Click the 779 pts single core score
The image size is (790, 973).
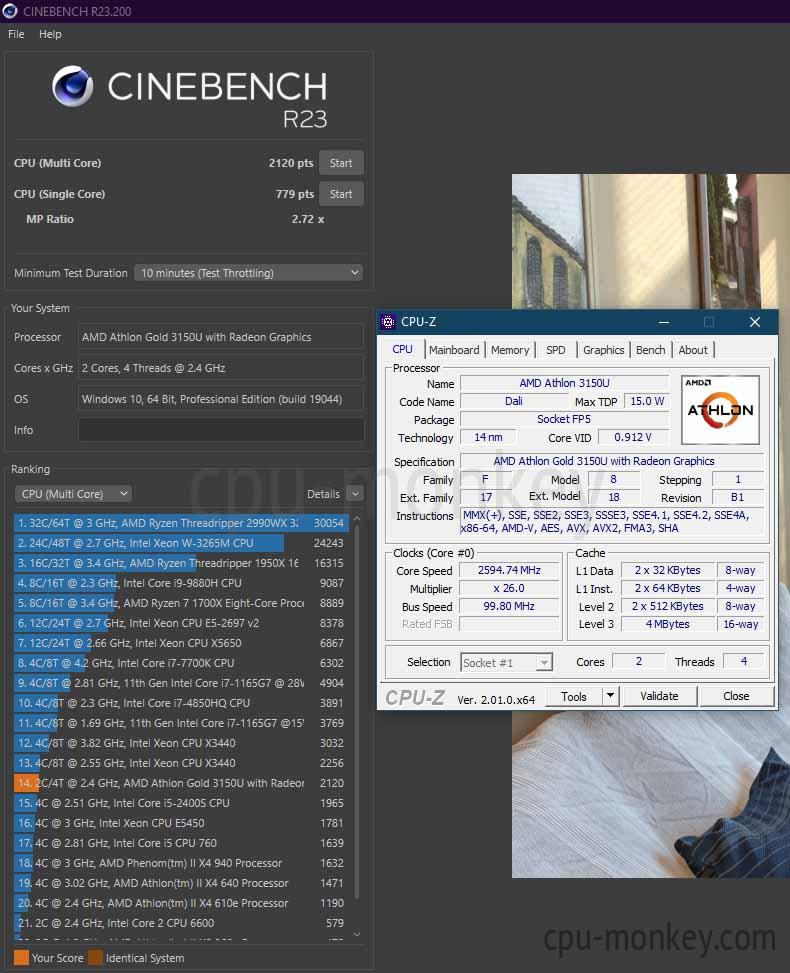[295, 194]
